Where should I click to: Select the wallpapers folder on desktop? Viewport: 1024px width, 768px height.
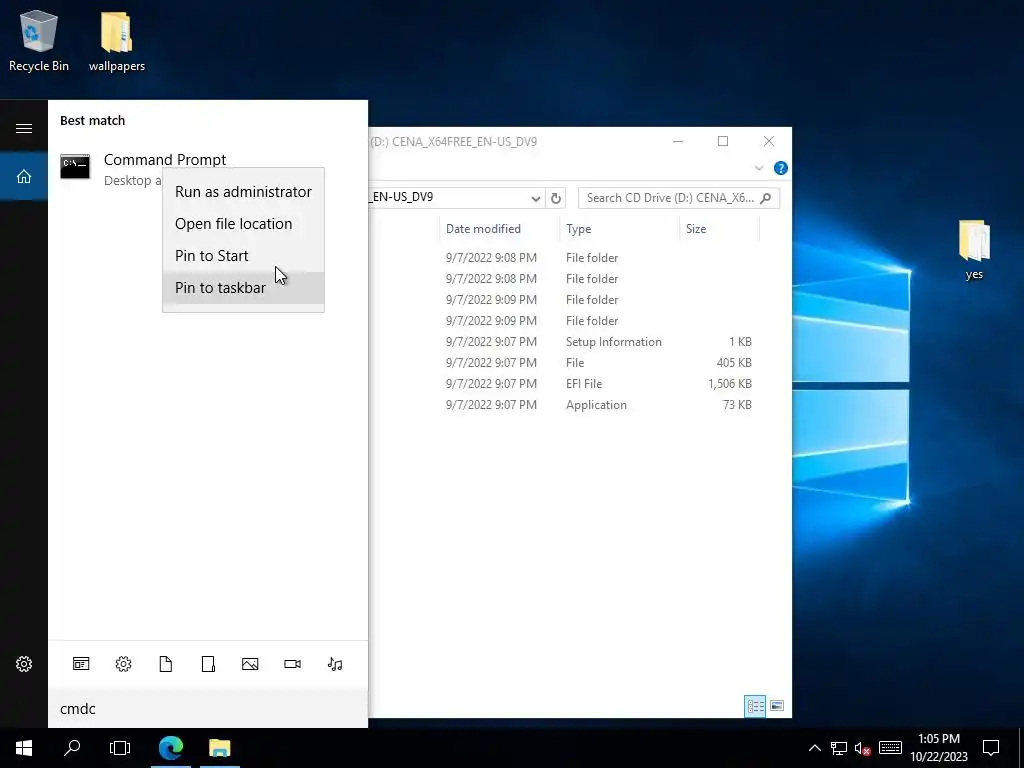116,40
